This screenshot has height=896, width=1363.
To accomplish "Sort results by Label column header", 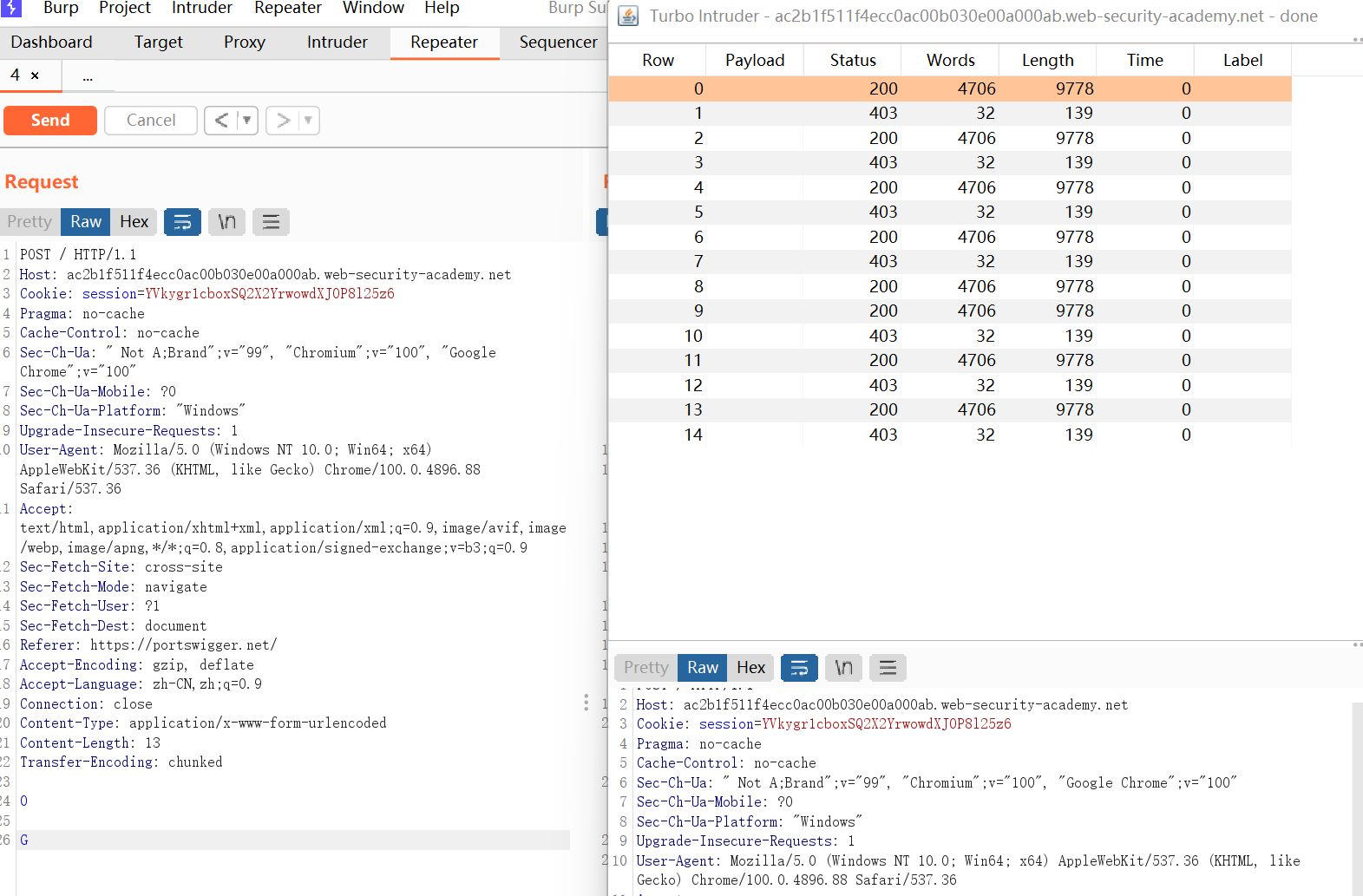I will pyautogui.click(x=1243, y=61).
